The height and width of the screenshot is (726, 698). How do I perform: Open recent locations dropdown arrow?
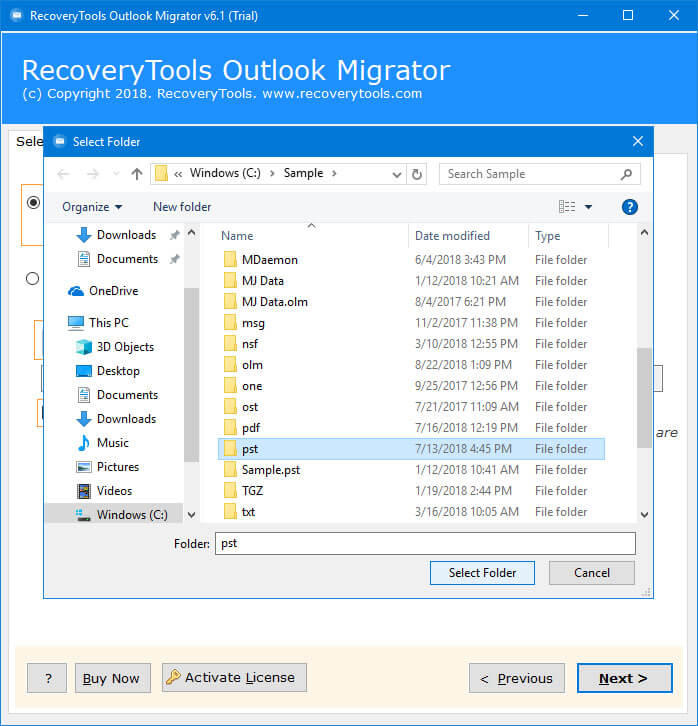[x=116, y=174]
